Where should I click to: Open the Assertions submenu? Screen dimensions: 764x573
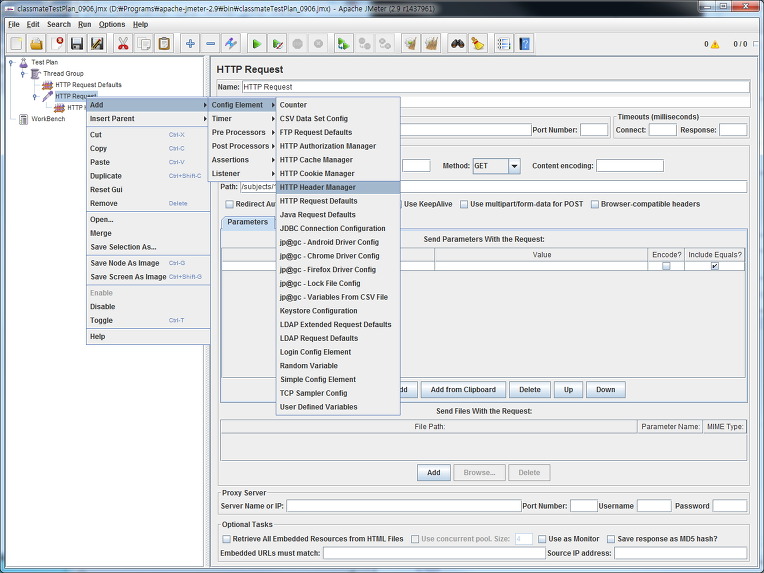[x=242, y=160]
